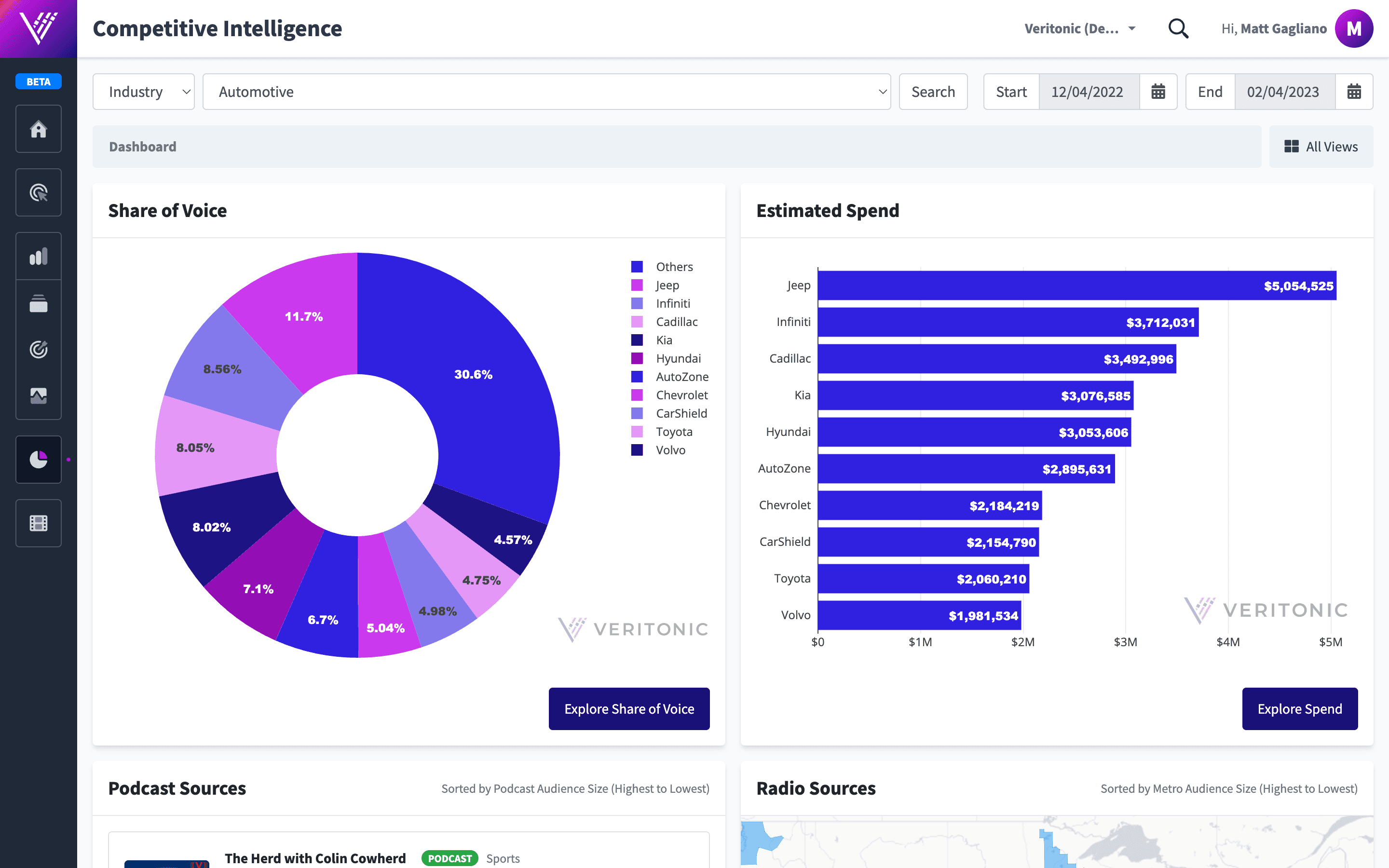This screenshot has height=868, width=1389.
Task: Click the Toyota $2,060,210 spend bar
Action: (924, 579)
